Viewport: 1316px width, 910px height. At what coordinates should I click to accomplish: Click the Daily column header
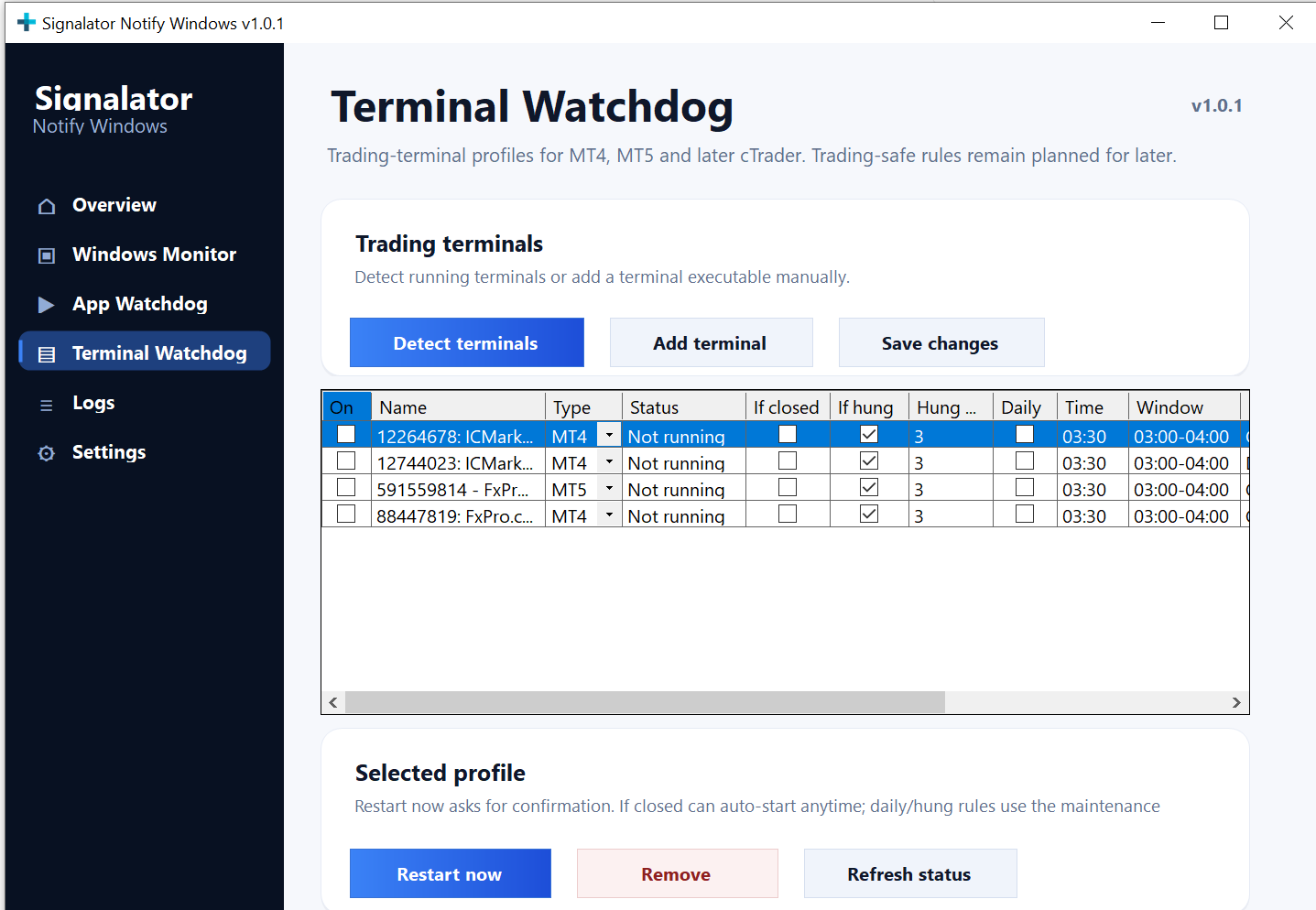click(x=1025, y=406)
